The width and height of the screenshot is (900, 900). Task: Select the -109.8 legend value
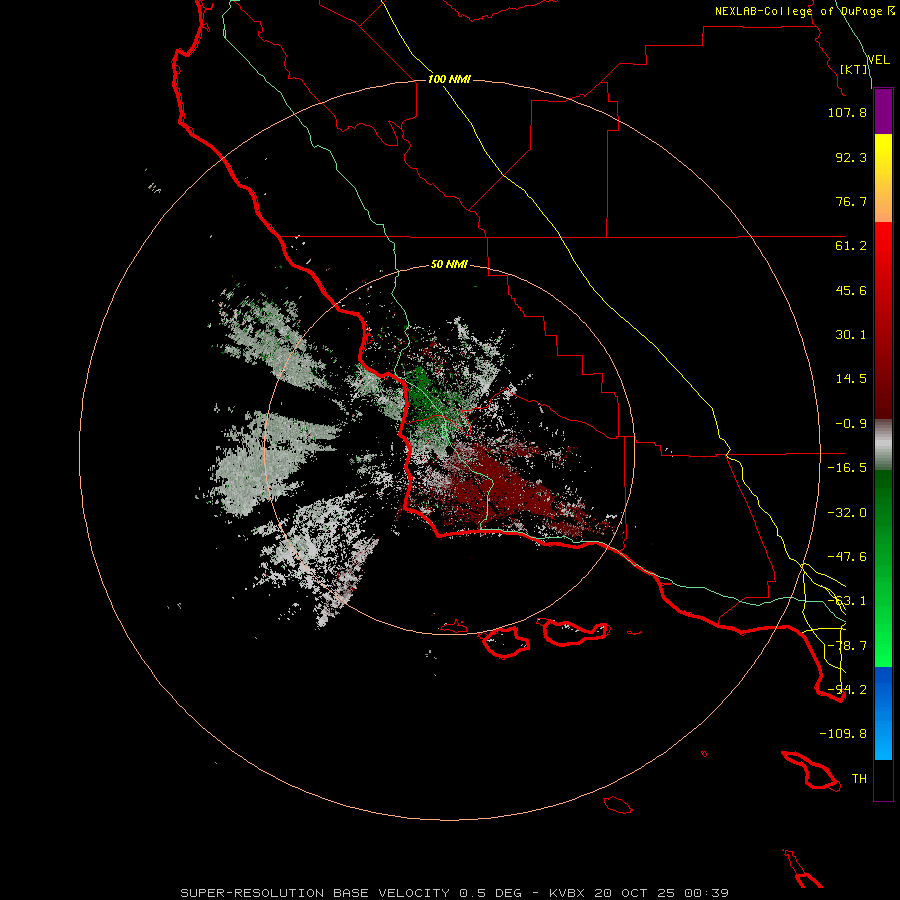point(843,734)
